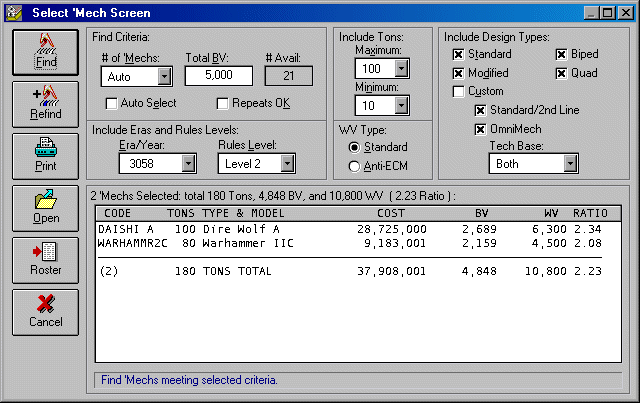Open the Rules Level dropdown
Screen dimensions: 640x403
pos(287,164)
